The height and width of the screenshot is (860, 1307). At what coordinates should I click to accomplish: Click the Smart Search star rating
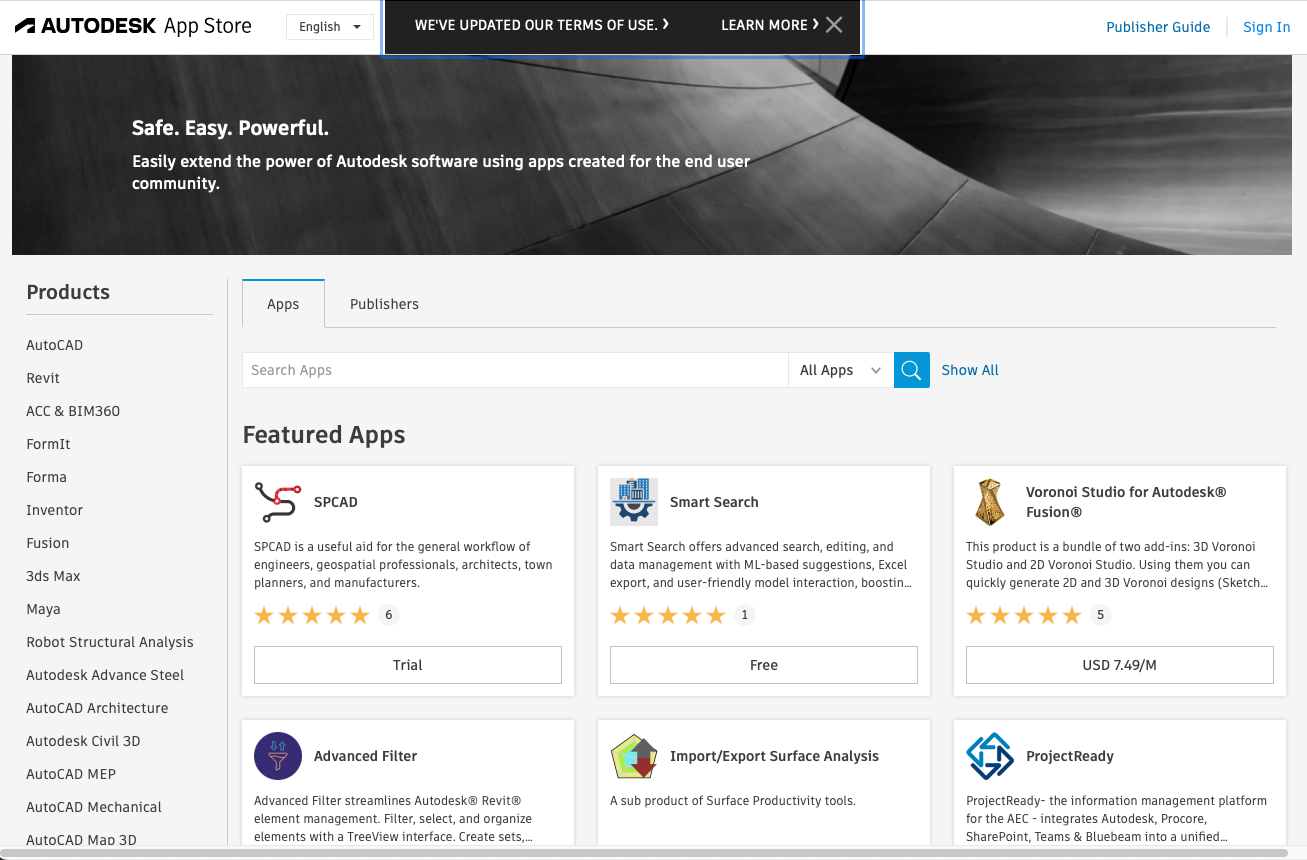(668, 615)
